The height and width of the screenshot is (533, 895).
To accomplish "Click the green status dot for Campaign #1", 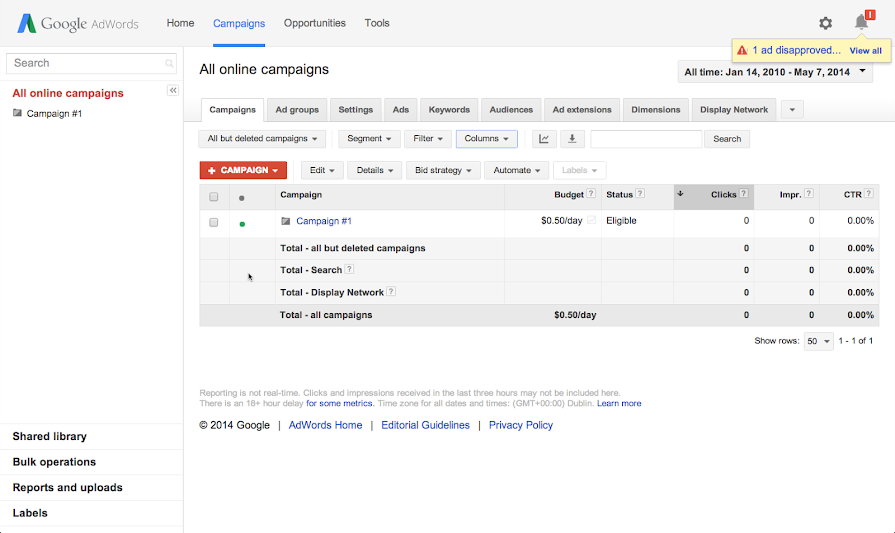I will pyautogui.click(x=242, y=224).
